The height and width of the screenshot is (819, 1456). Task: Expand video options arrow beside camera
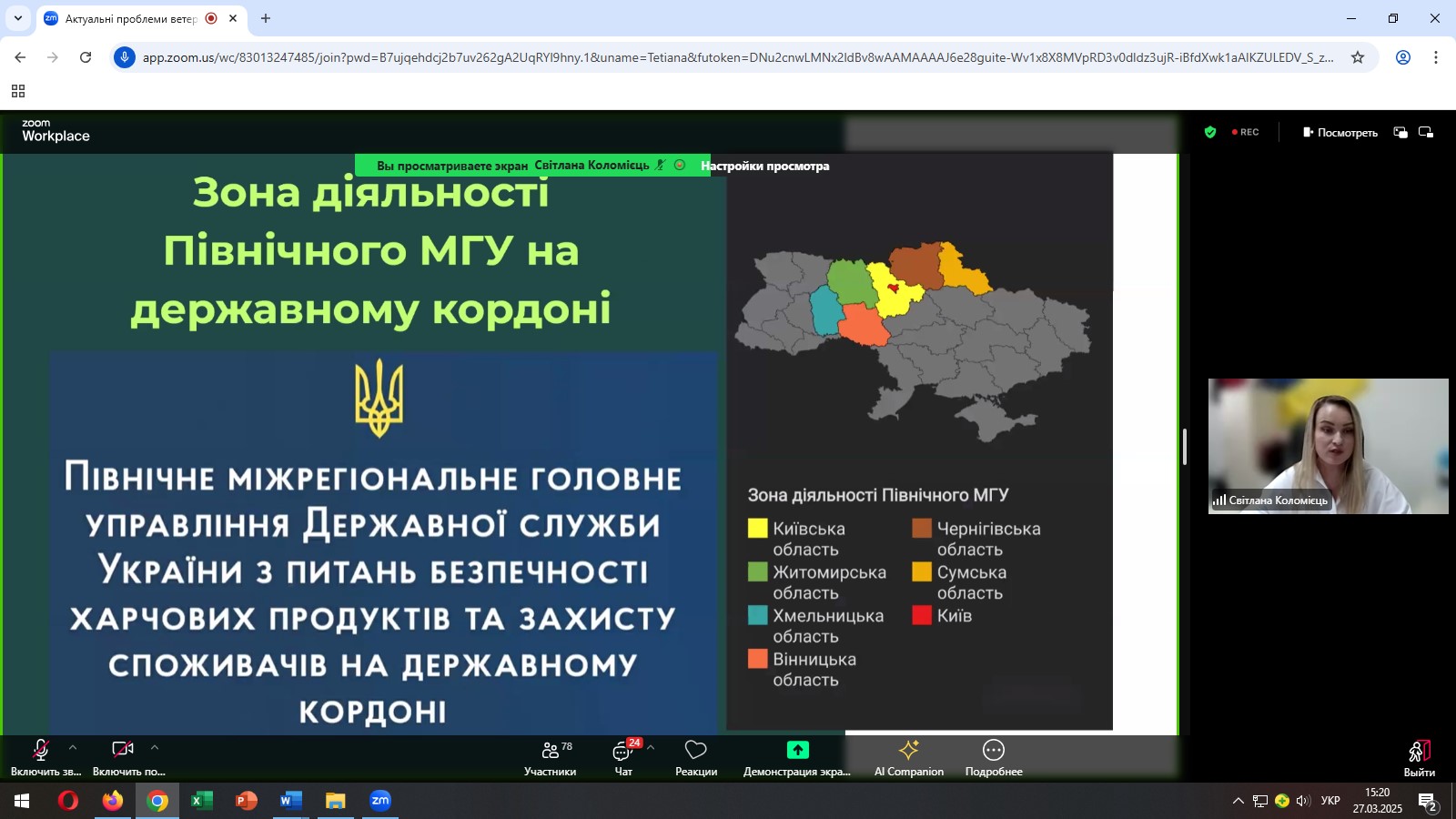(155, 748)
